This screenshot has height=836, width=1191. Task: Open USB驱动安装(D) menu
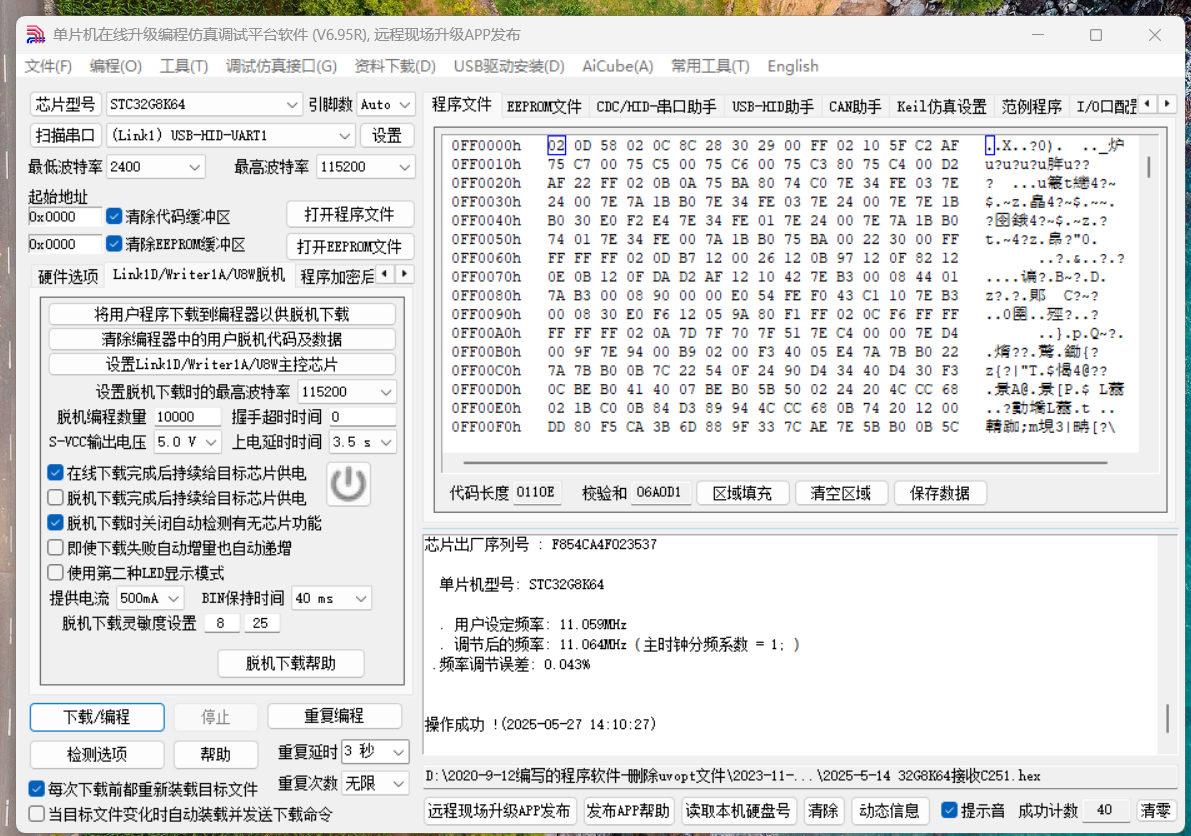tap(509, 66)
